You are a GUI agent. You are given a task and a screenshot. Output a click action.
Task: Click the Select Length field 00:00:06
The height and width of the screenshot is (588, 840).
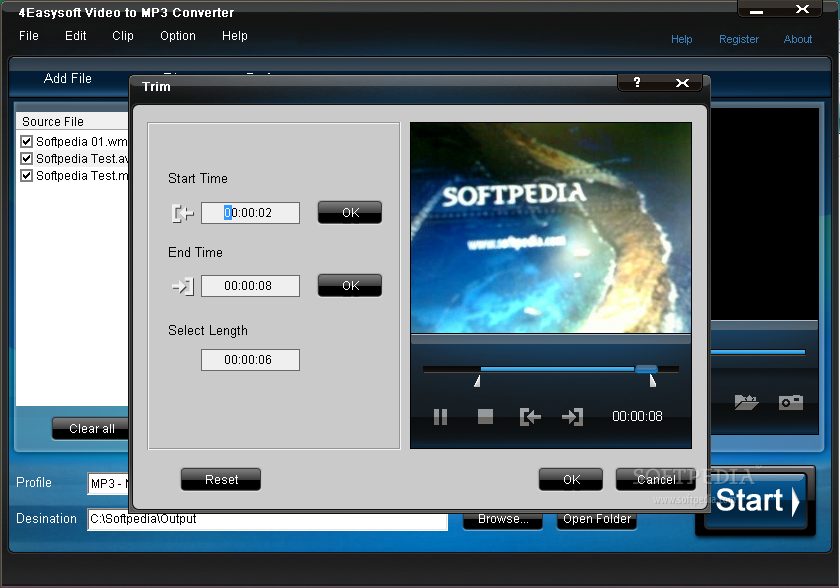pyautogui.click(x=250, y=359)
